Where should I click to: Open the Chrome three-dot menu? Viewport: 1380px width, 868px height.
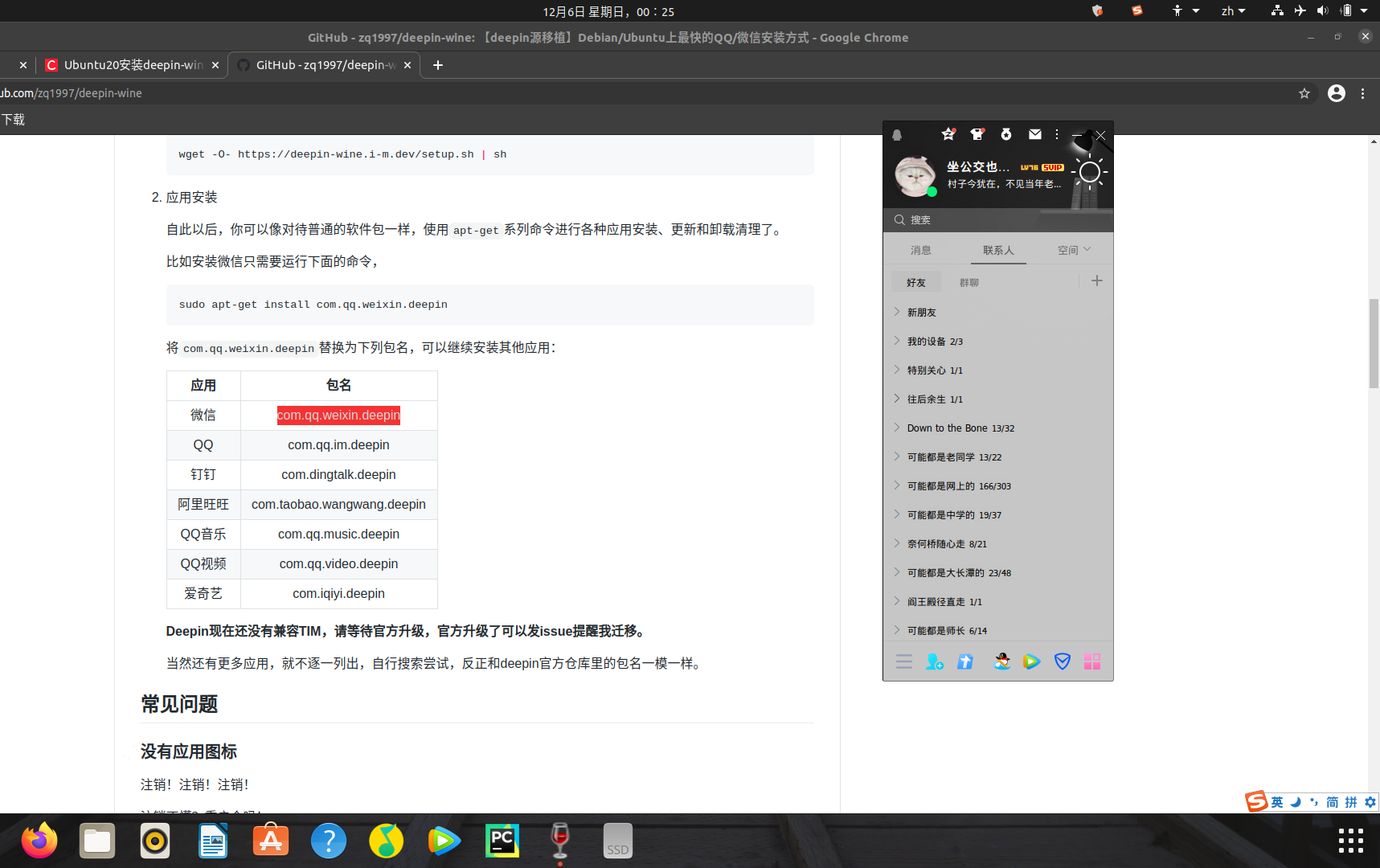click(1363, 93)
